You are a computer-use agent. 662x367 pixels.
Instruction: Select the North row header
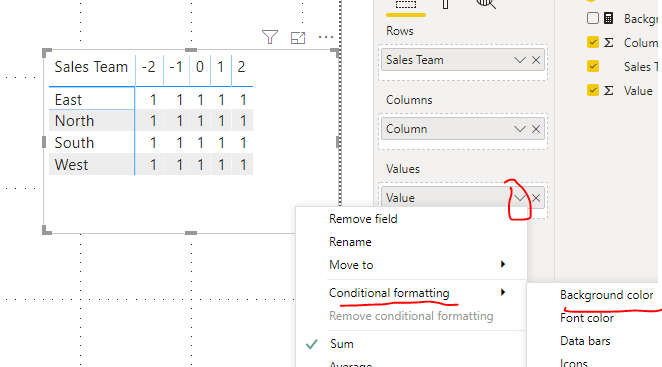(74, 121)
